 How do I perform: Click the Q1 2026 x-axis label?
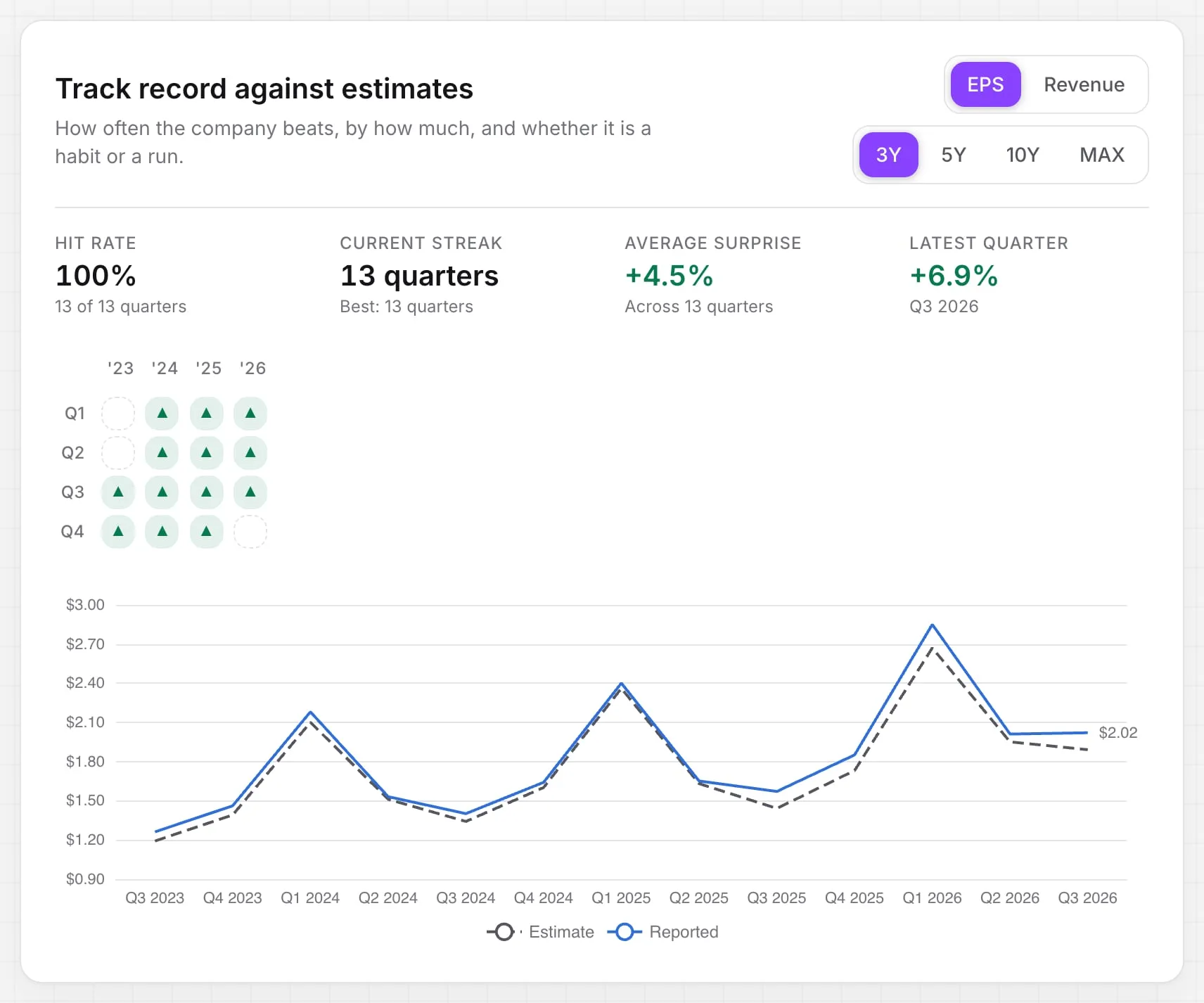pos(932,897)
